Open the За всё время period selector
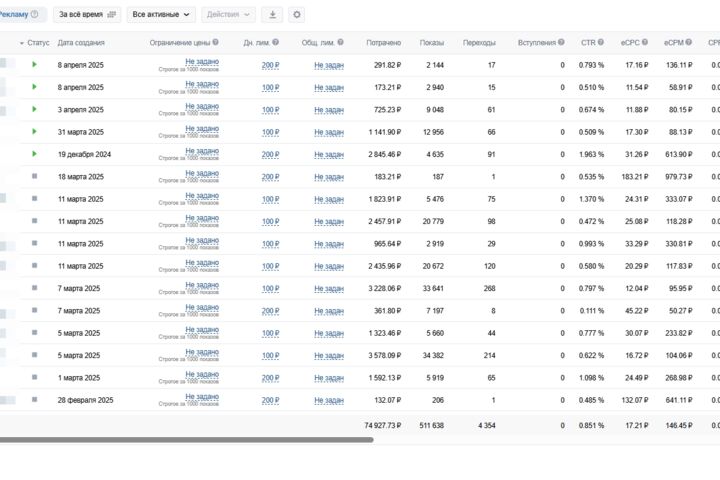 click(87, 15)
